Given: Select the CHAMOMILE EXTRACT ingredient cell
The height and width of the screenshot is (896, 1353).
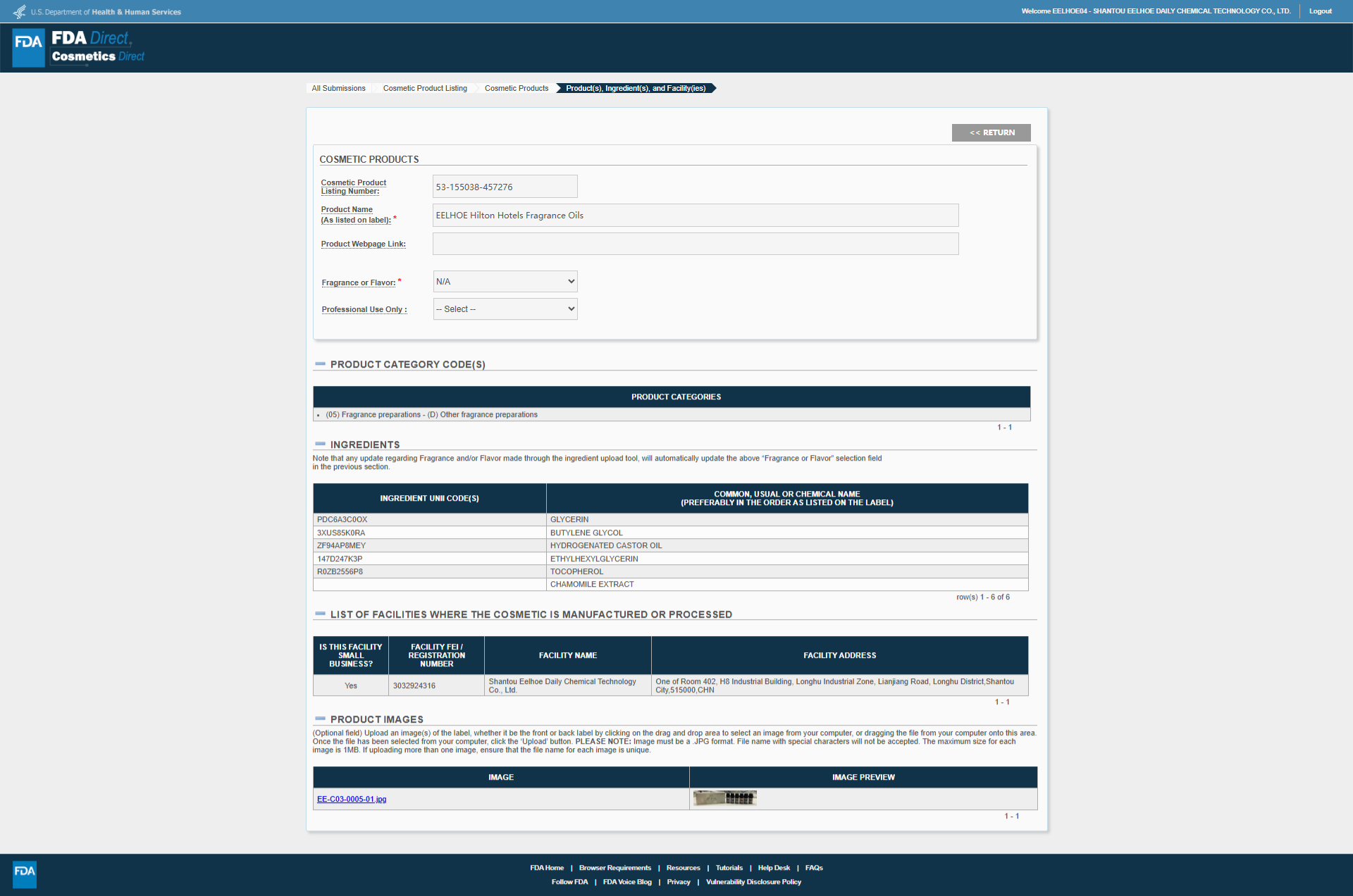Looking at the screenshot, I should coord(787,585).
